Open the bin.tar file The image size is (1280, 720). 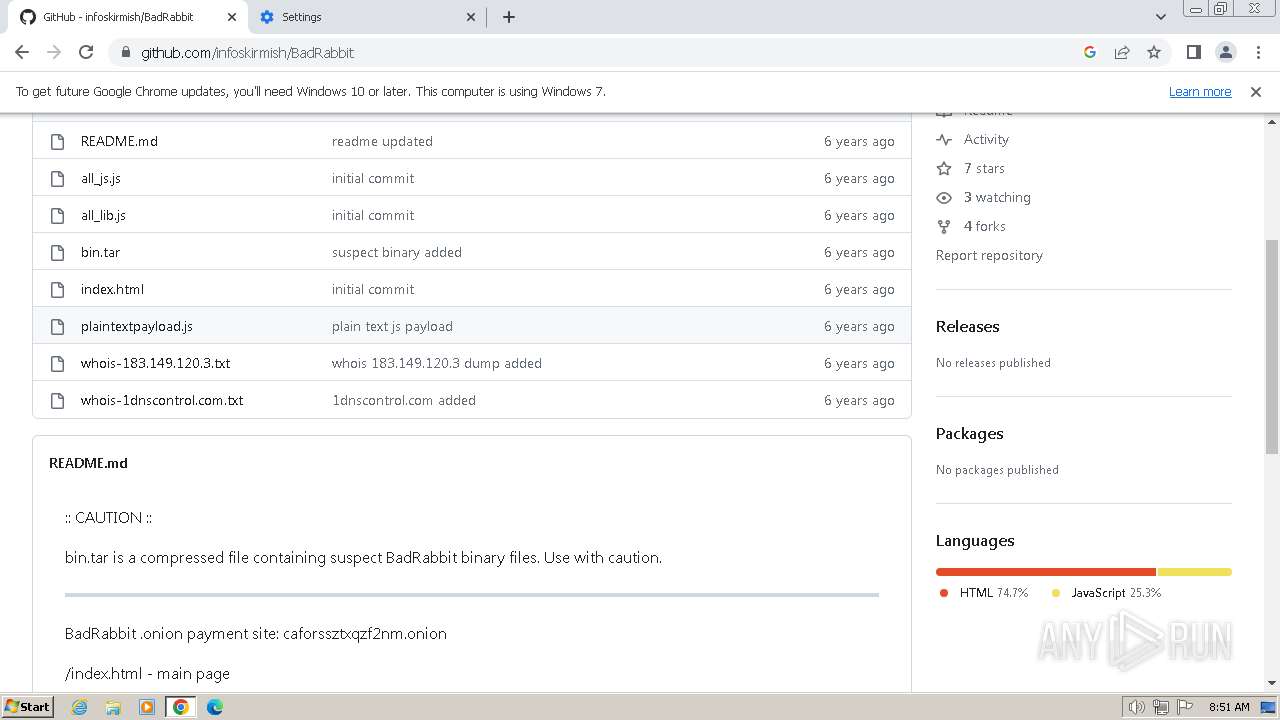point(100,252)
